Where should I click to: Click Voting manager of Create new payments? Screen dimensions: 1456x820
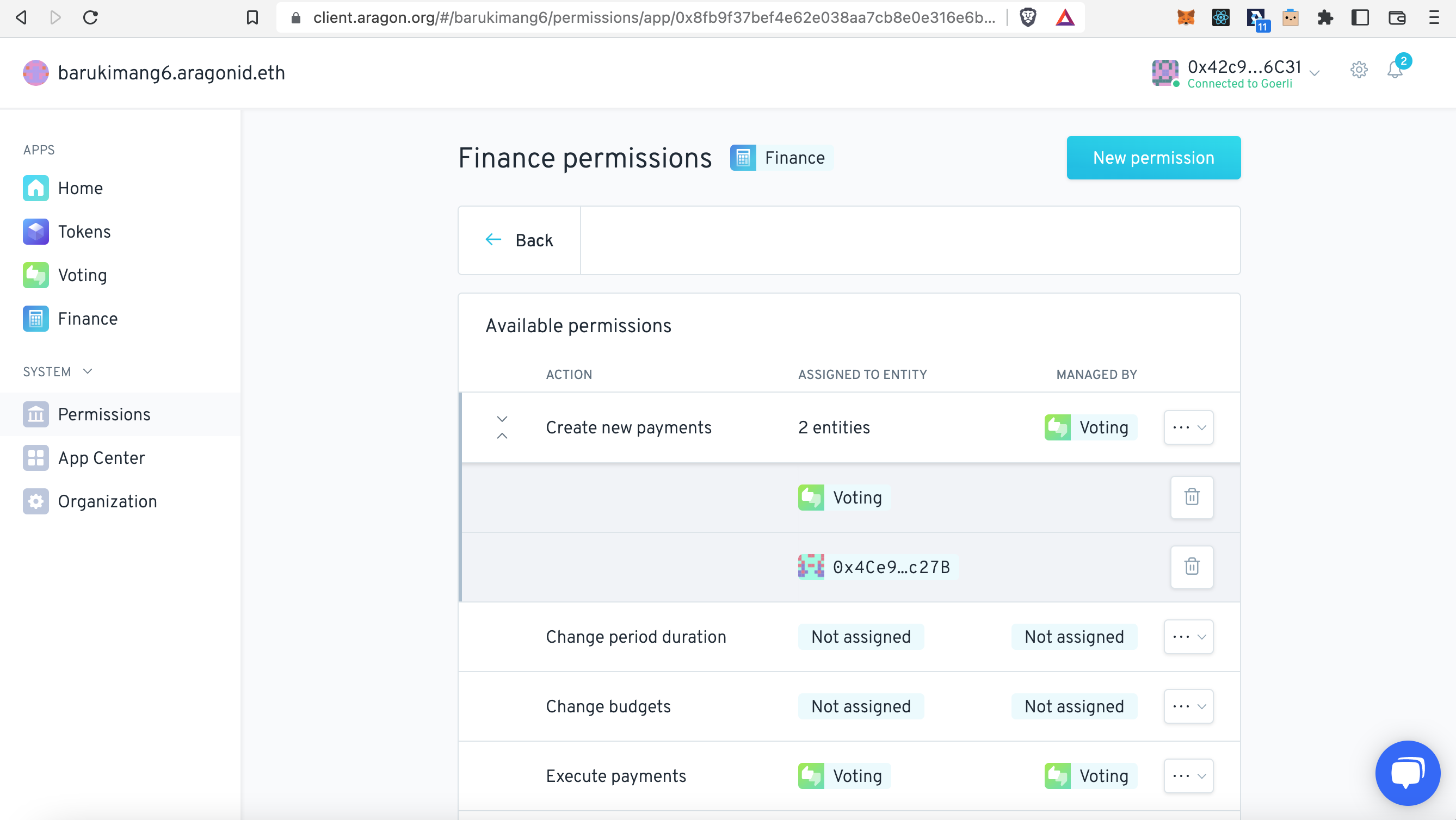pyautogui.click(x=1090, y=427)
